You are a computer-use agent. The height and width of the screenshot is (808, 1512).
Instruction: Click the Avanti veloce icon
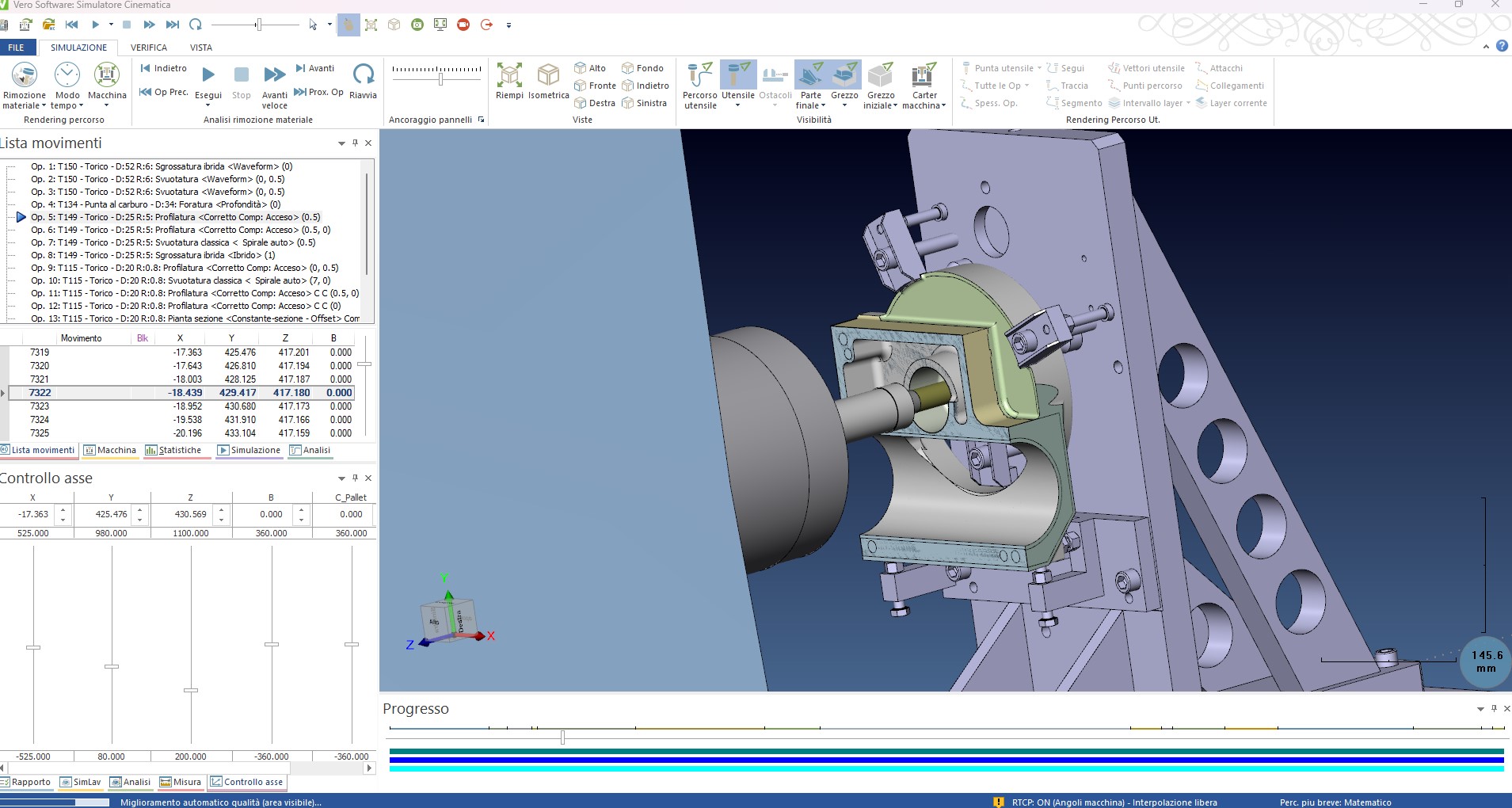(275, 75)
